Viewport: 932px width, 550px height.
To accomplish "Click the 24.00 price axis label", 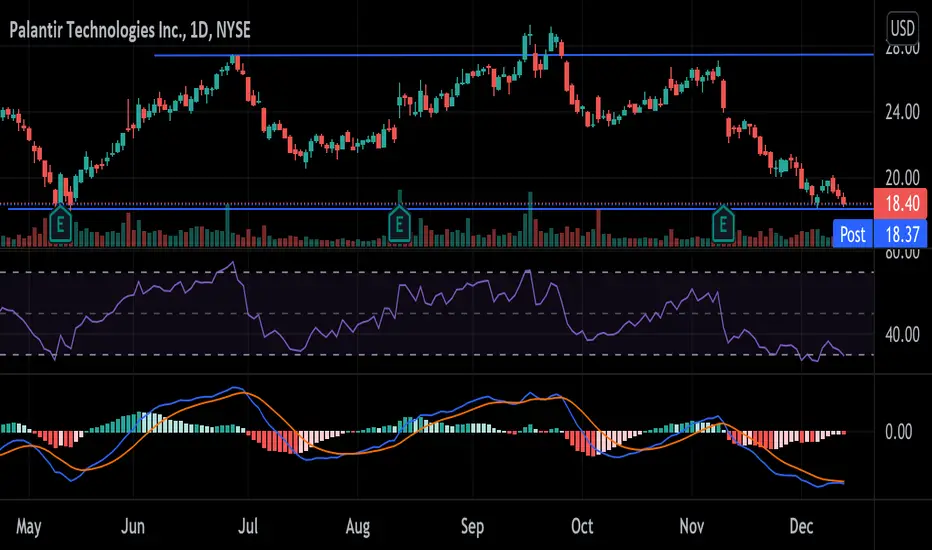I will pos(902,112).
